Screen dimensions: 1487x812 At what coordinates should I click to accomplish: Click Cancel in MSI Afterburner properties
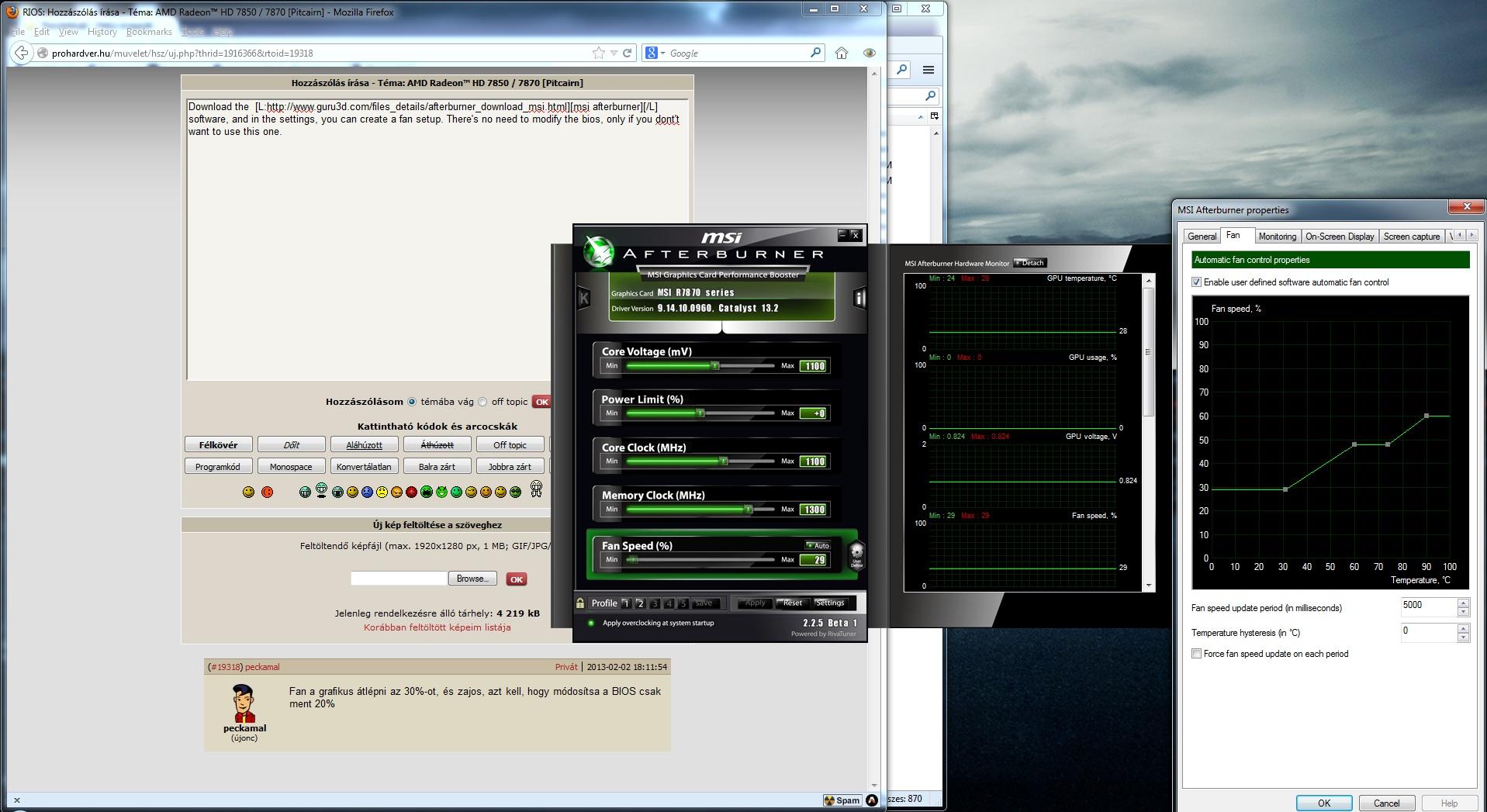point(1386,803)
